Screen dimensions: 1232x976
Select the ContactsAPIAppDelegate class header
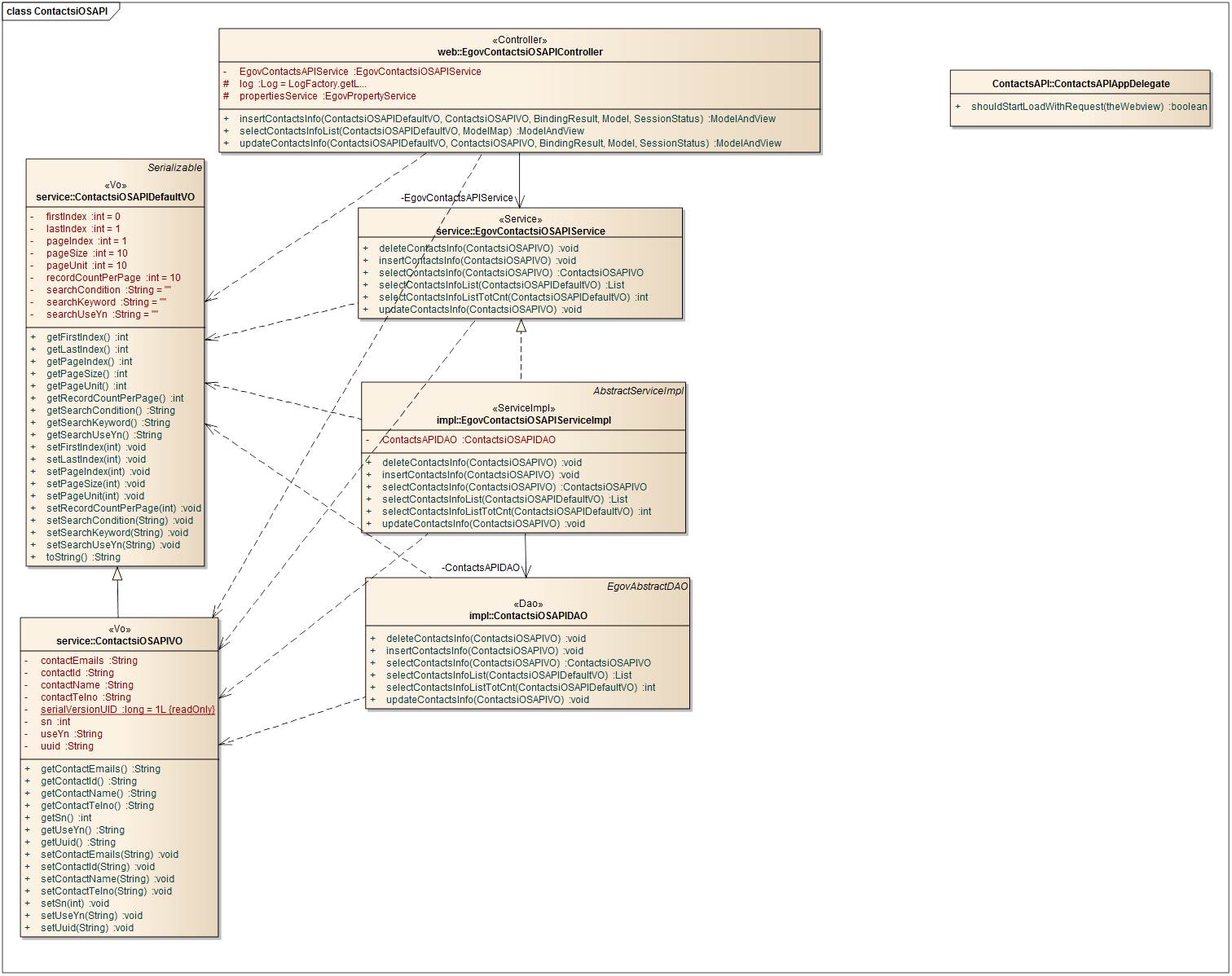1080,84
